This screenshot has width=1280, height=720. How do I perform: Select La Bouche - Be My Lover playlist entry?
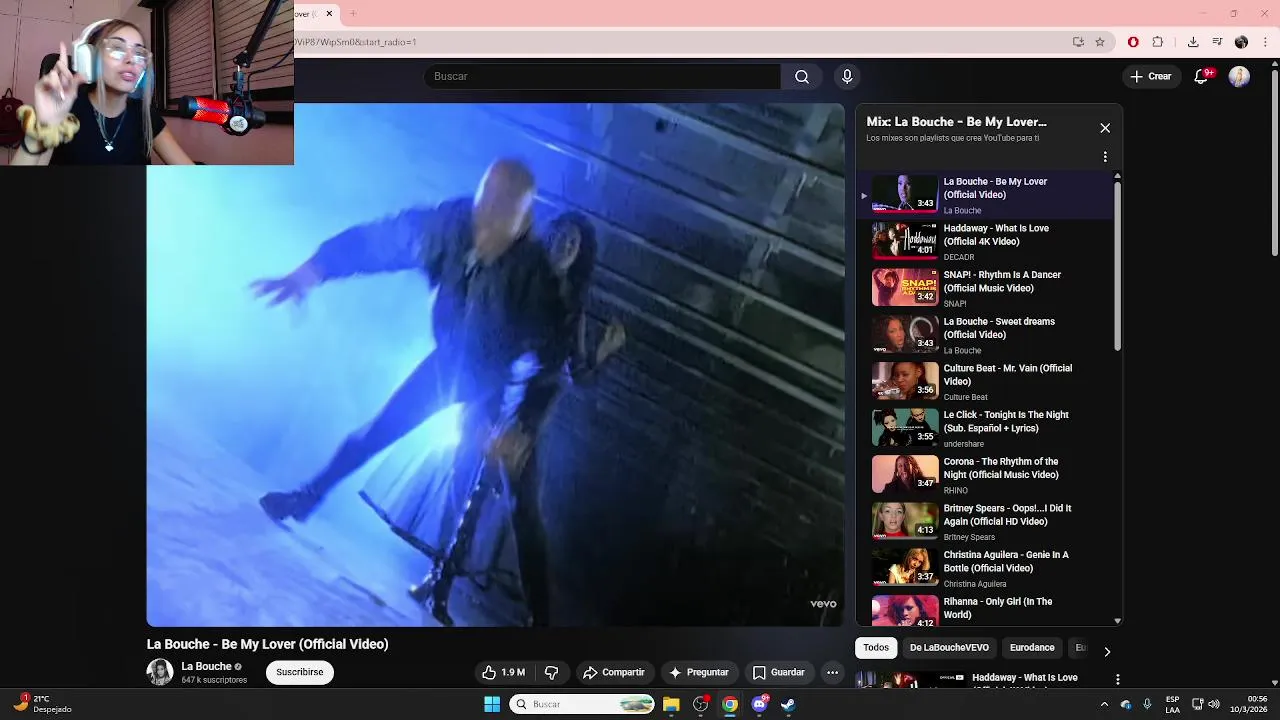pos(985,195)
